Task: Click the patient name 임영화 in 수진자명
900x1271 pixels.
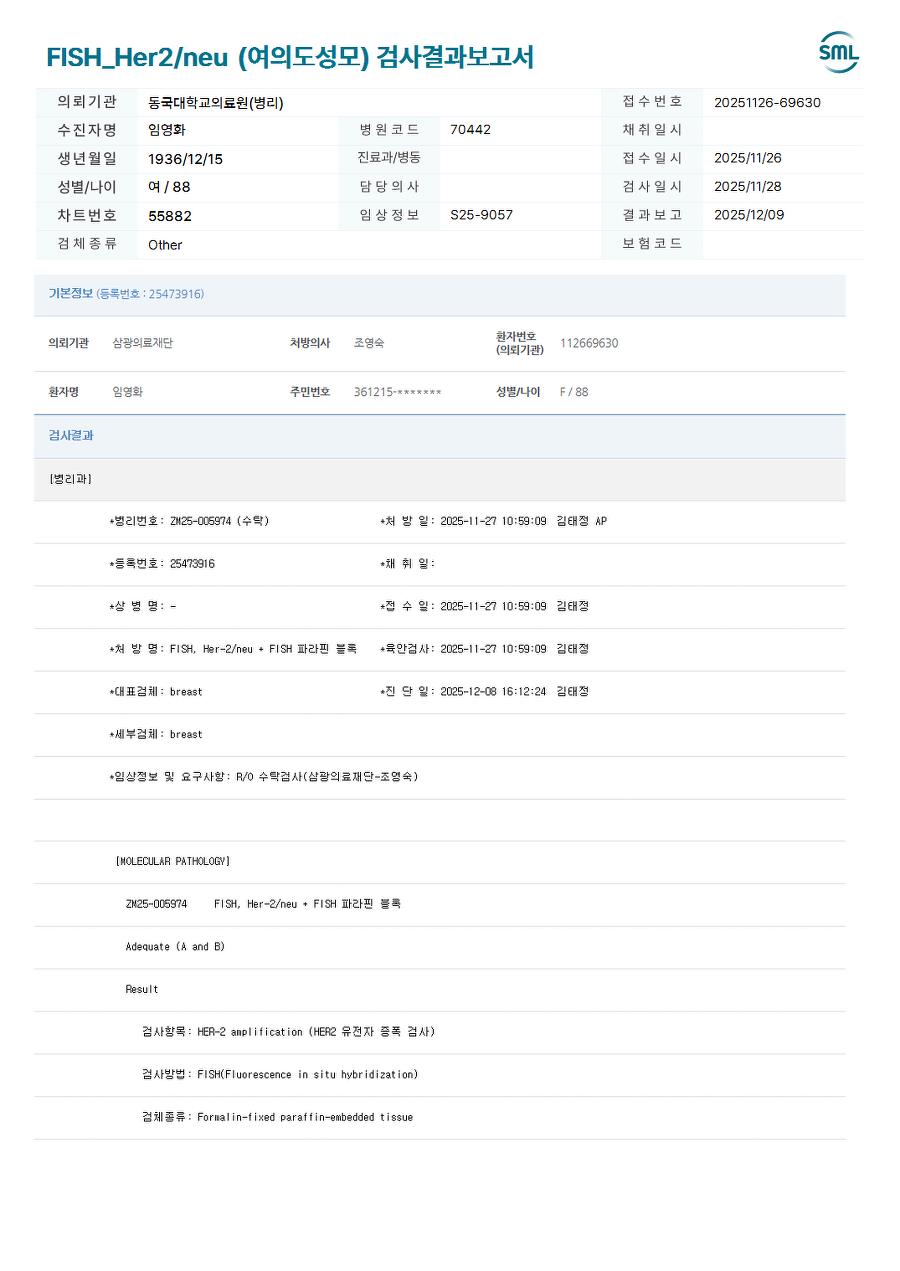Action: 167,130
